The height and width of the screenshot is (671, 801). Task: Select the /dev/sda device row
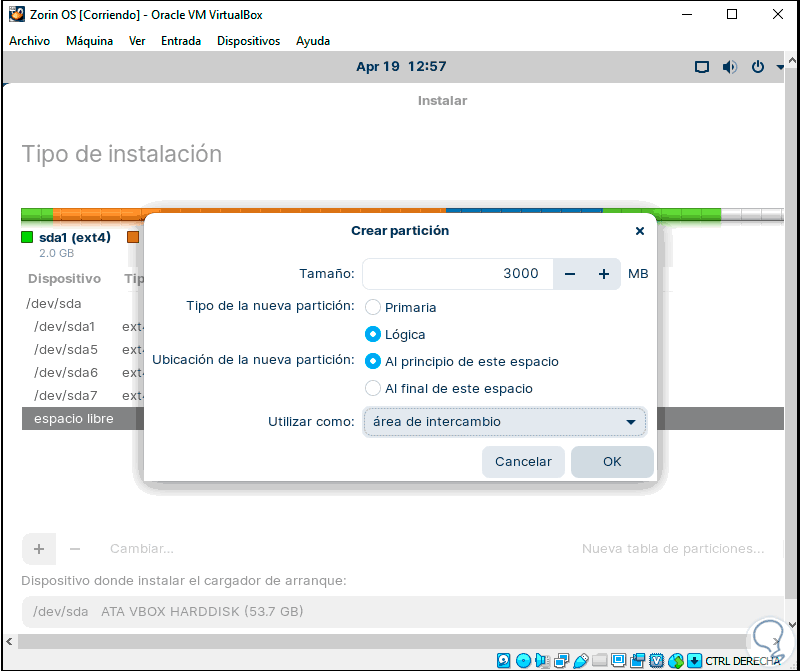click(54, 304)
